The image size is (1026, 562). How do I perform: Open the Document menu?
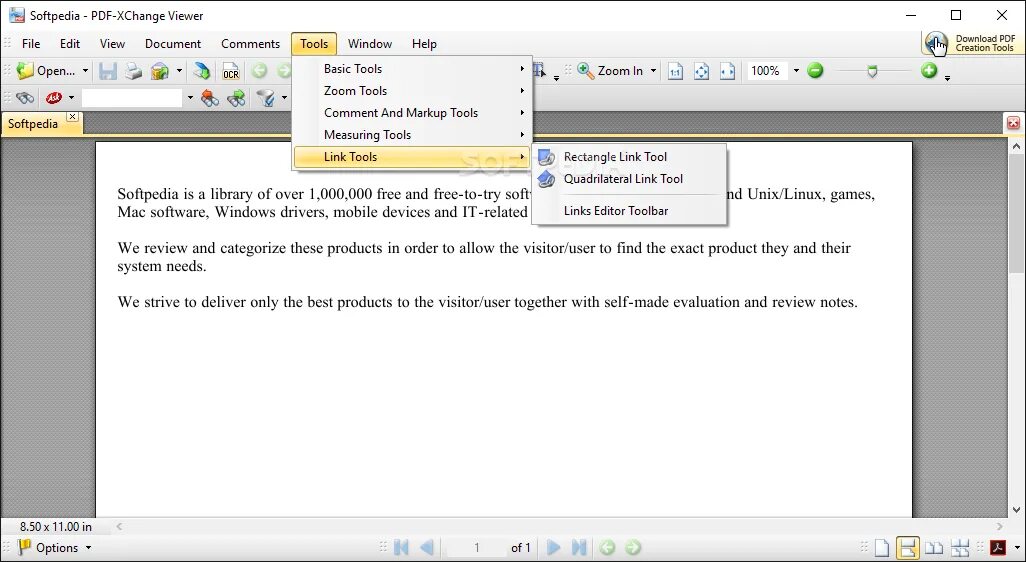point(173,44)
